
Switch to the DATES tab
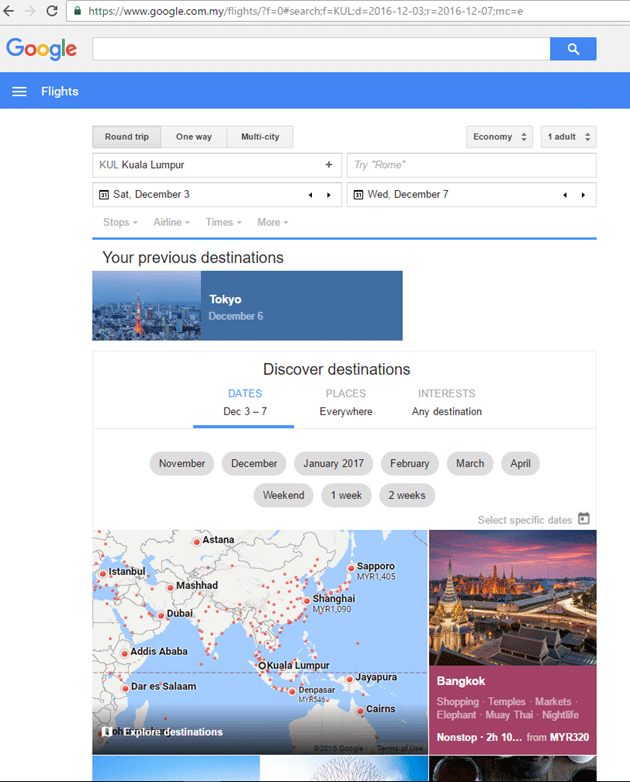point(244,402)
